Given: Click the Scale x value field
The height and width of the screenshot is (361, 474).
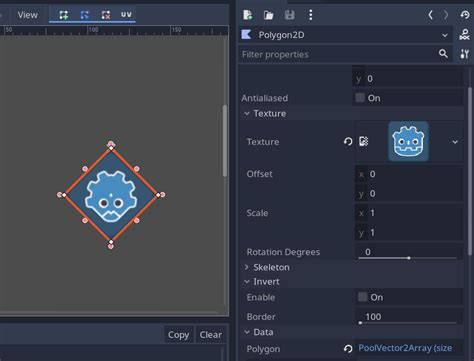Looking at the screenshot, I should point(409,213).
